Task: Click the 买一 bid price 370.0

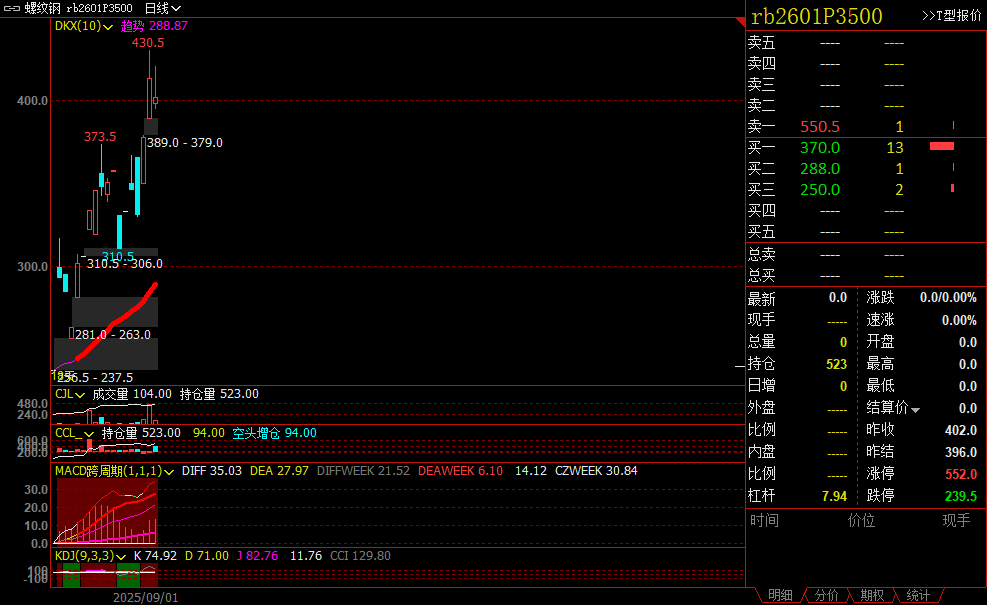Action: (x=820, y=148)
